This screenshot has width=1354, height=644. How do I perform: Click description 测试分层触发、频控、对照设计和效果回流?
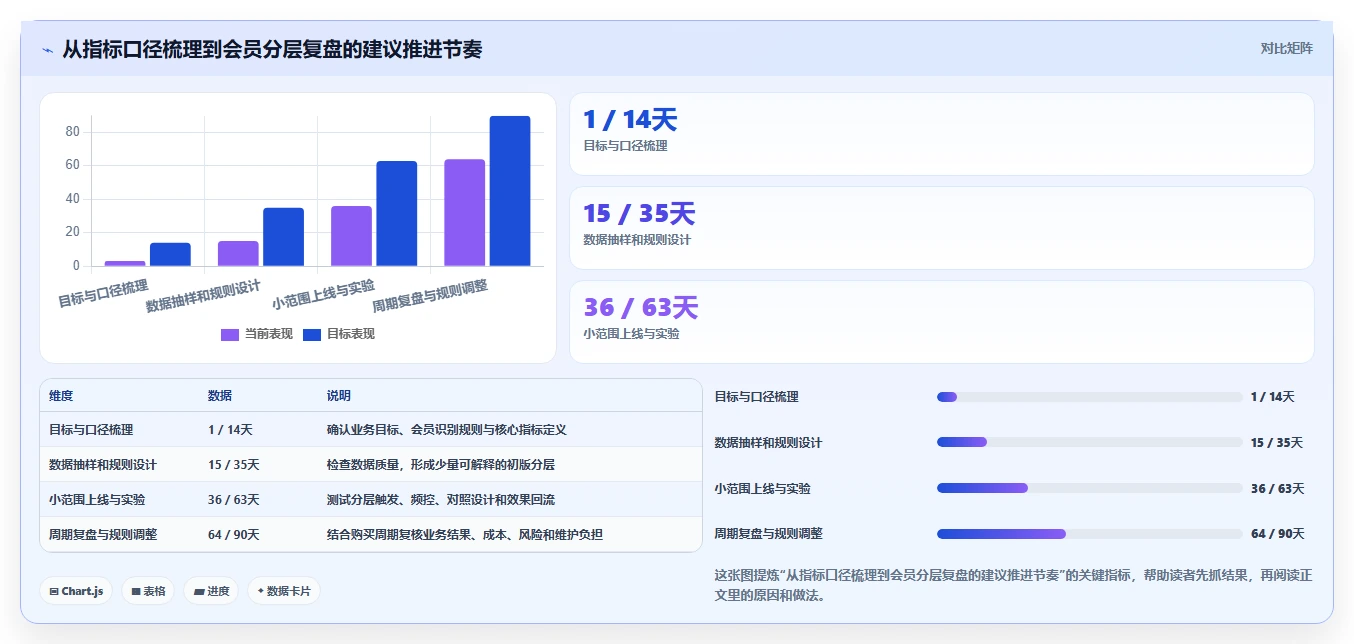(441, 500)
